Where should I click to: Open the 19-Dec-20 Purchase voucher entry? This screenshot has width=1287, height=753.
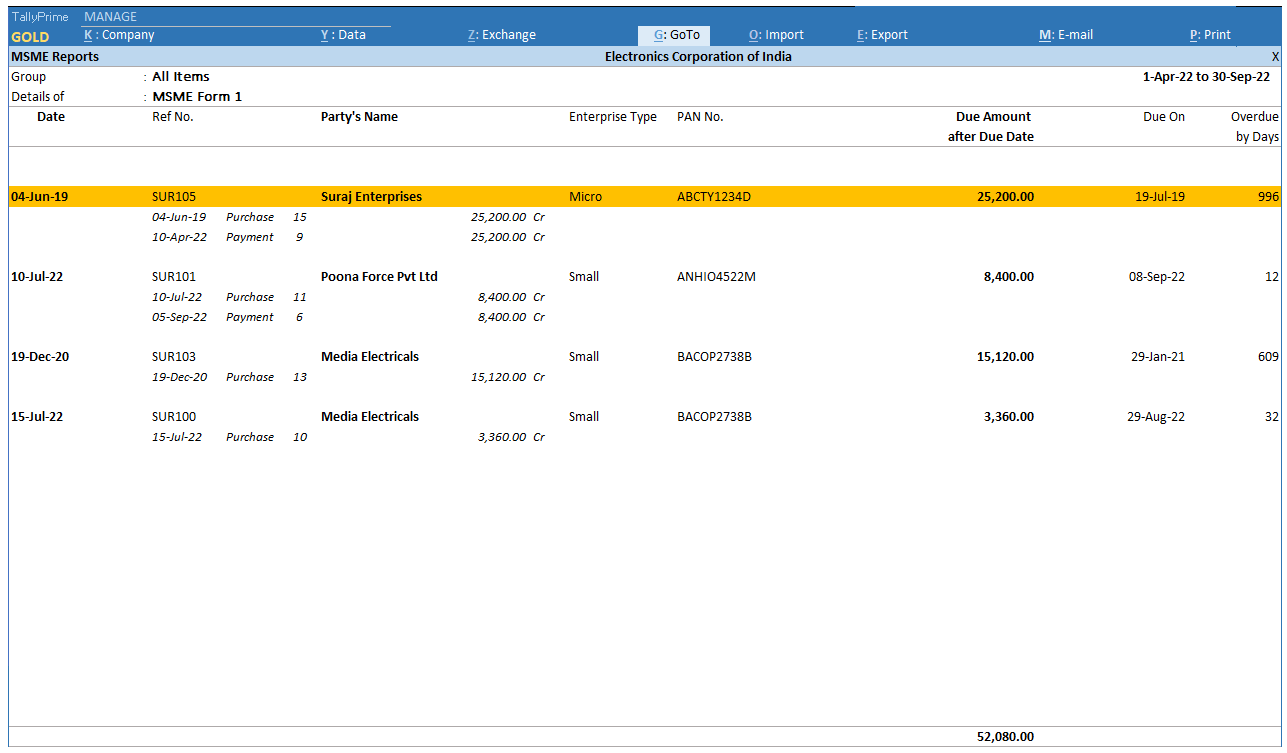(249, 377)
